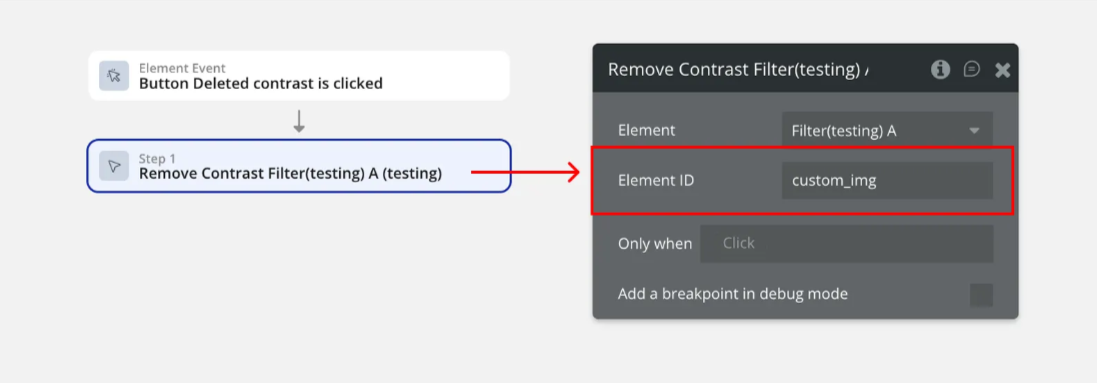Screen dimensions: 1097x383
Task: Click the custom_img Element ID field
Action: [x=887, y=181]
